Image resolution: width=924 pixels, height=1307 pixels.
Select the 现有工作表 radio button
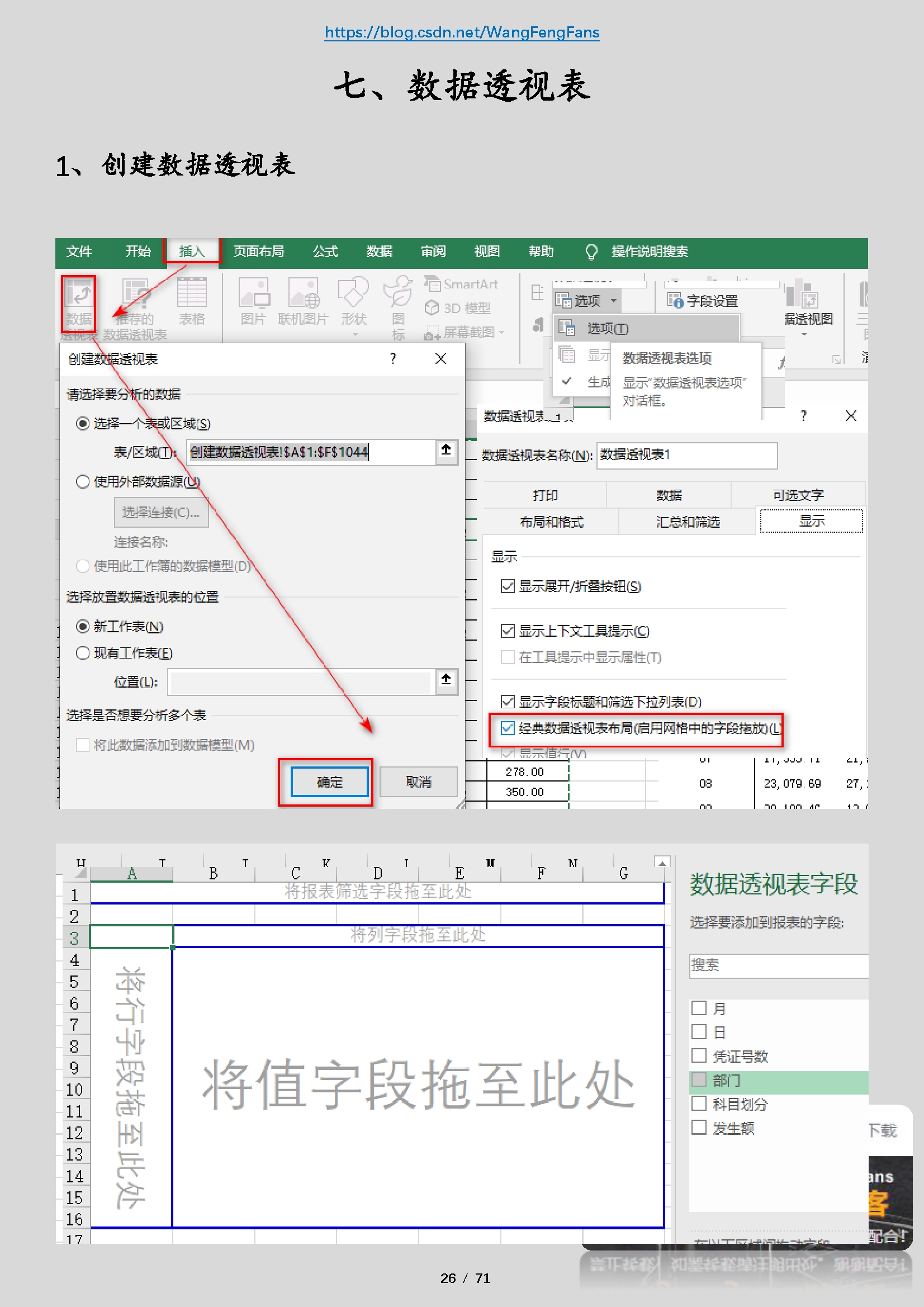[83, 653]
